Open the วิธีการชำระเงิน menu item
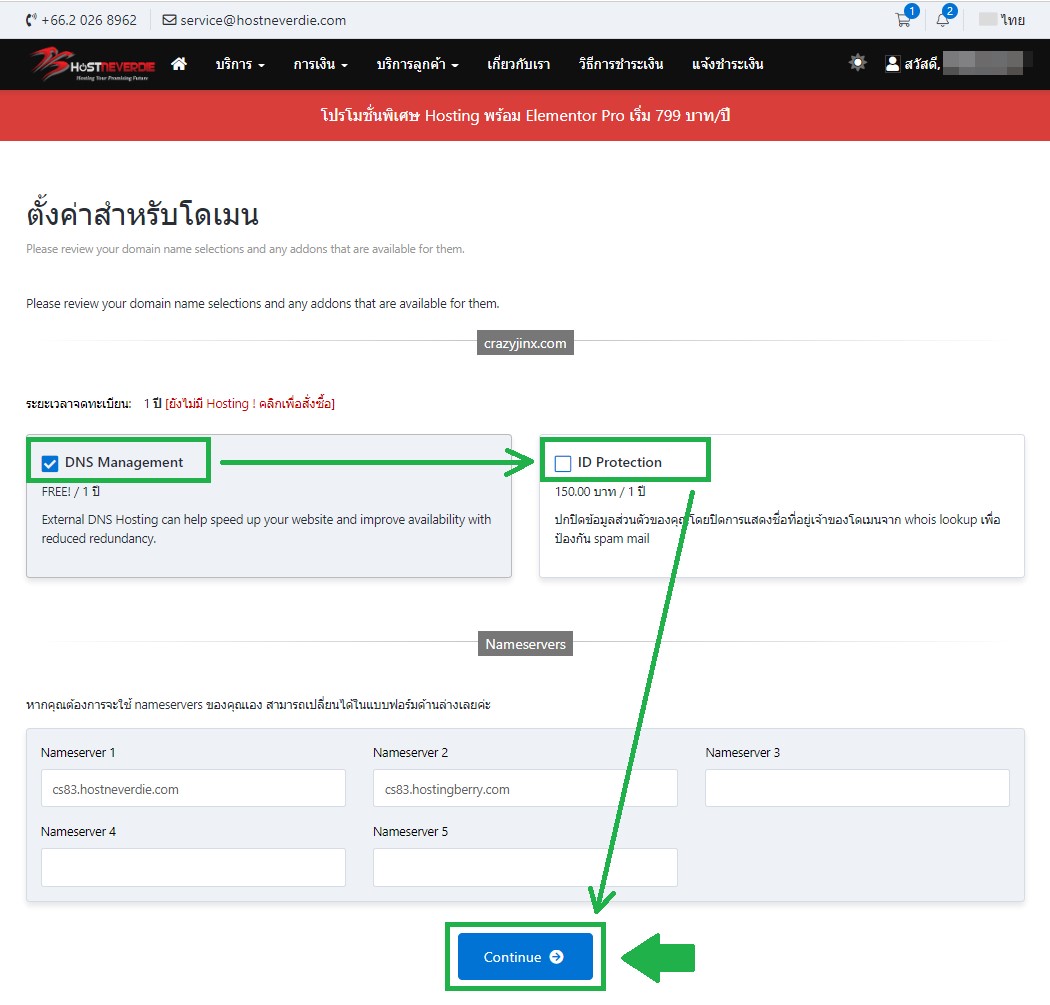 tap(620, 64)
